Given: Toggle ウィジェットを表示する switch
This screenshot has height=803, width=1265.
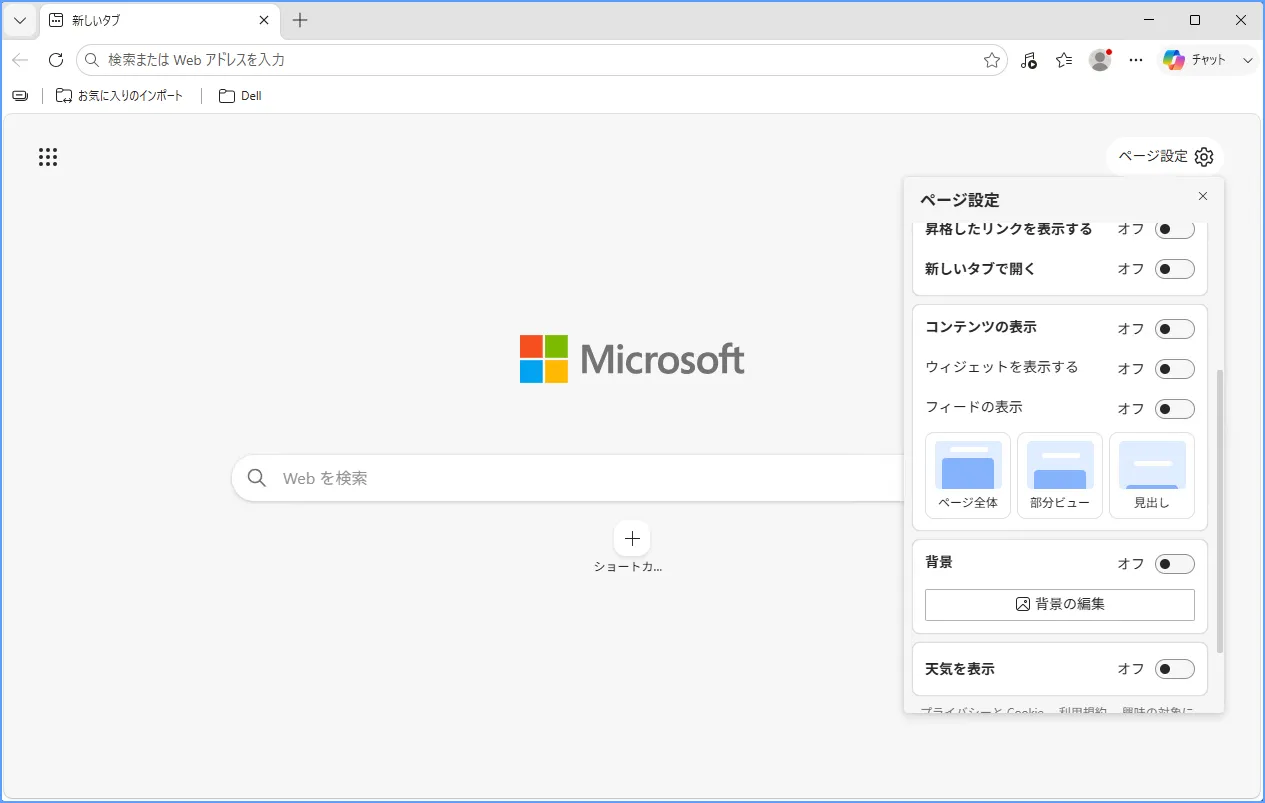Looking at the screenshot, I should 1175,369.
